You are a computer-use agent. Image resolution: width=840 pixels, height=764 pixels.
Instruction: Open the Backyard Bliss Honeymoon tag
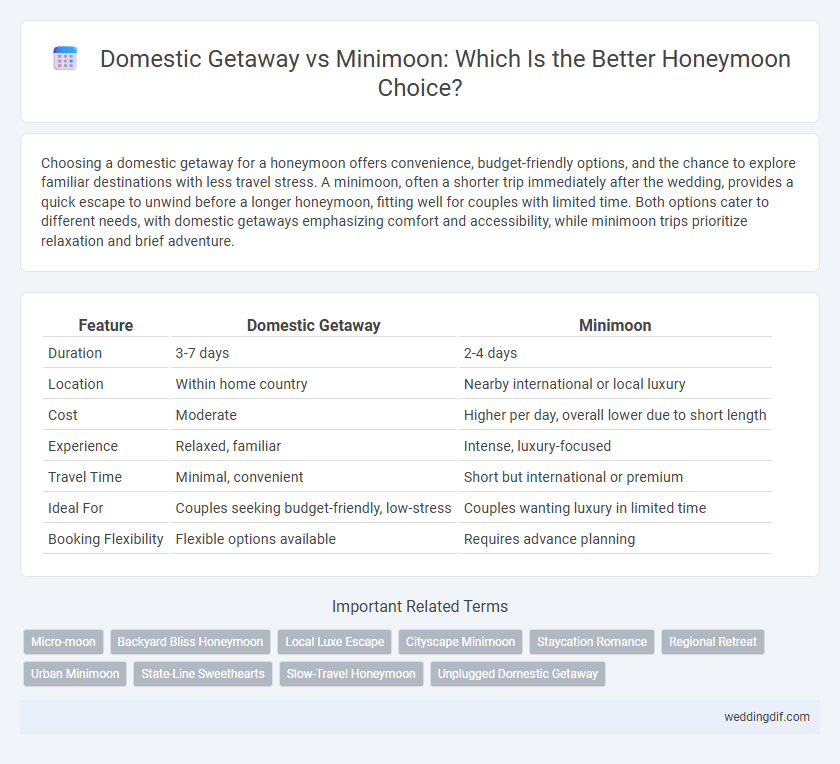click(190, 642)
